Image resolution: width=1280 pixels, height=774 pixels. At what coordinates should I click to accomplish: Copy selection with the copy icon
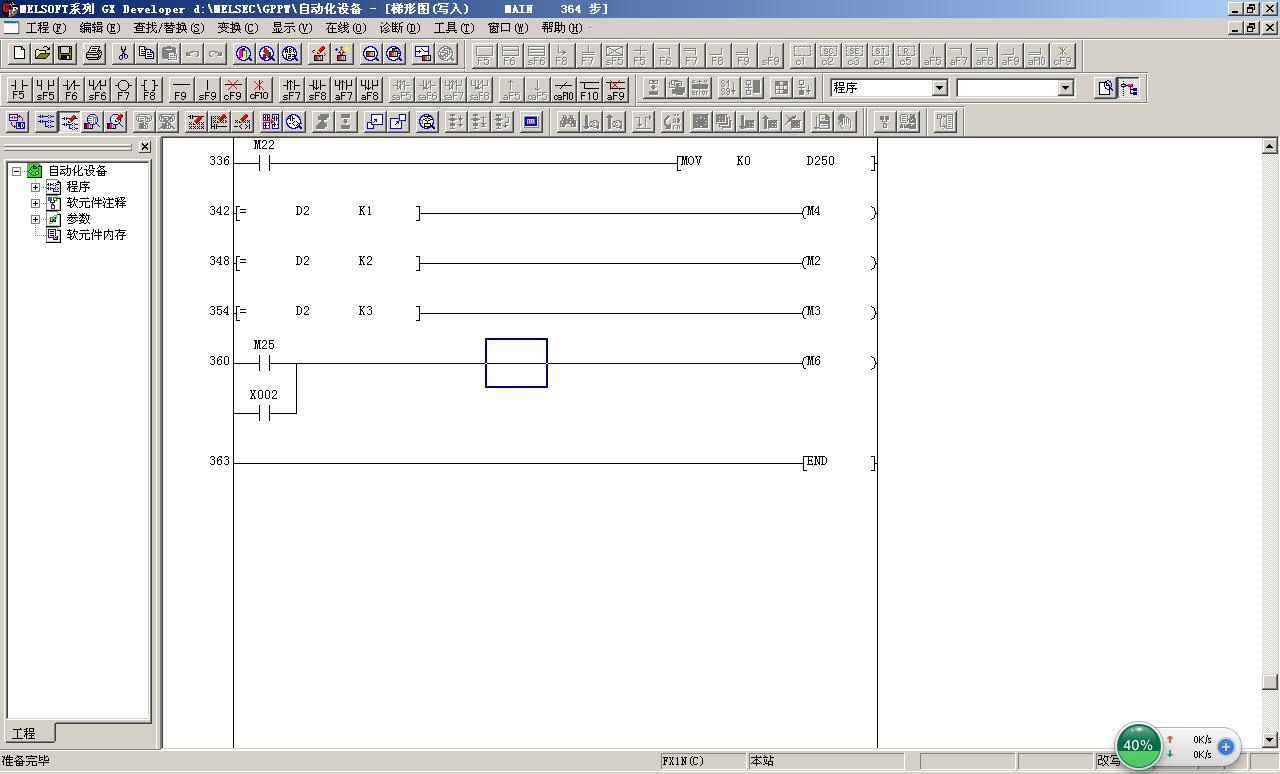(x=146, y=54)
